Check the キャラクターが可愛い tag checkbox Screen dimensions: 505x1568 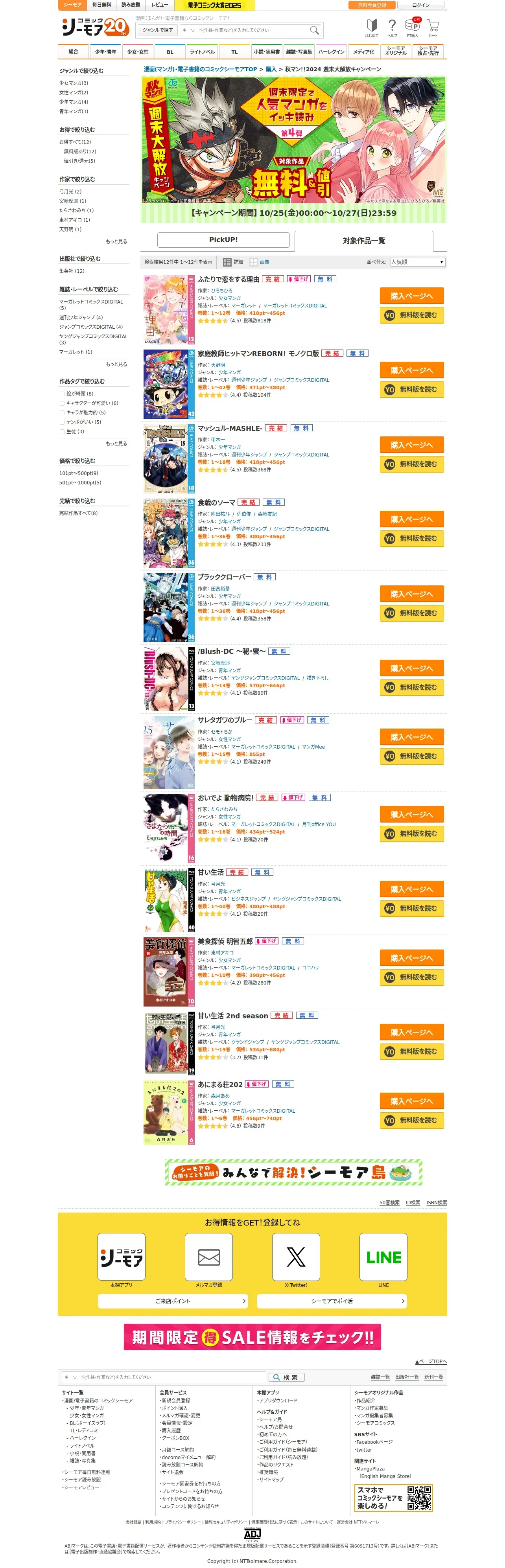(x=62, y=403)
